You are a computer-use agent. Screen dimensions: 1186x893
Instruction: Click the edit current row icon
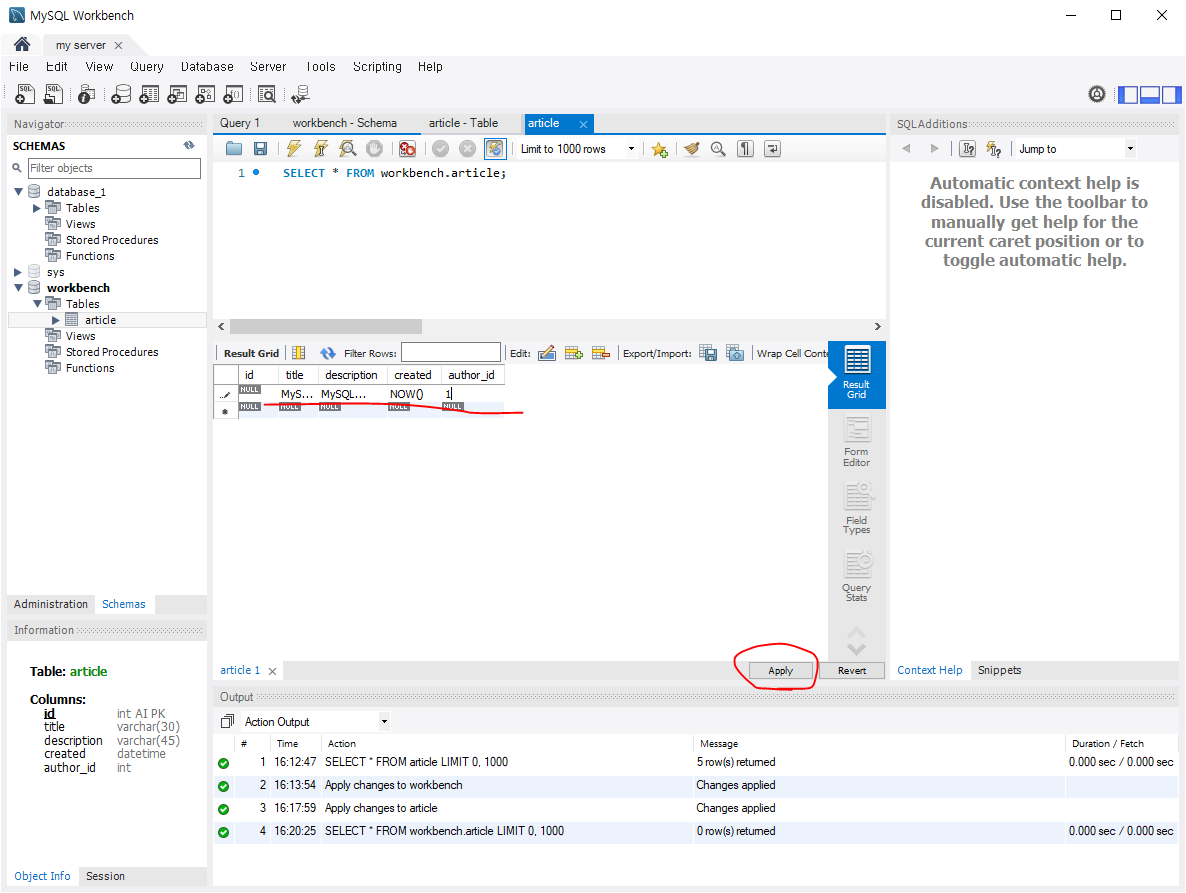[547, 353]
